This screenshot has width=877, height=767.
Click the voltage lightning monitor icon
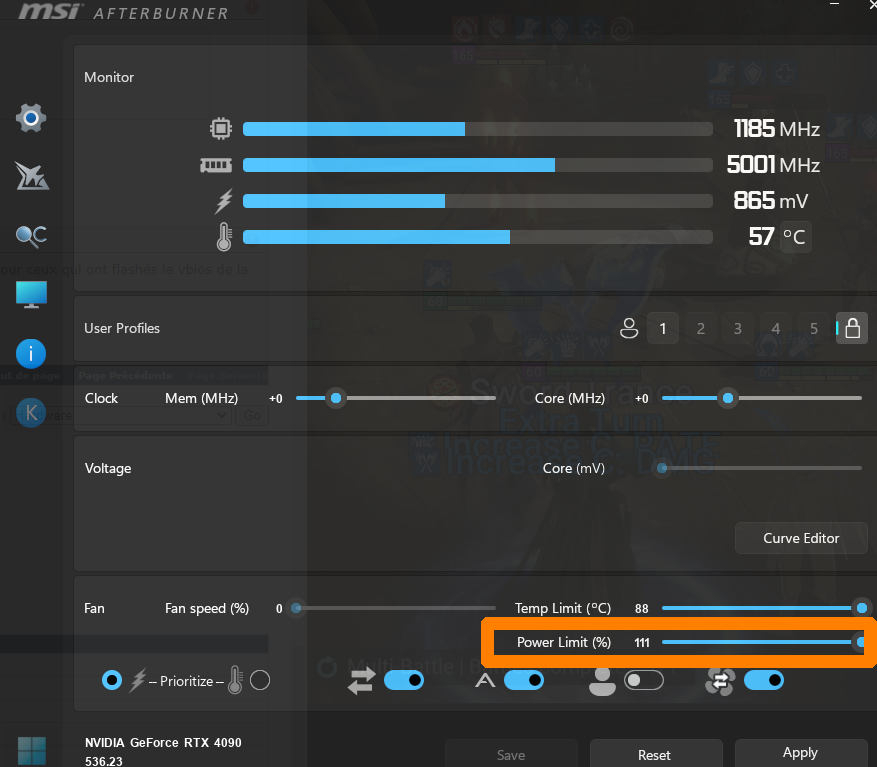(x=224, y=201)
